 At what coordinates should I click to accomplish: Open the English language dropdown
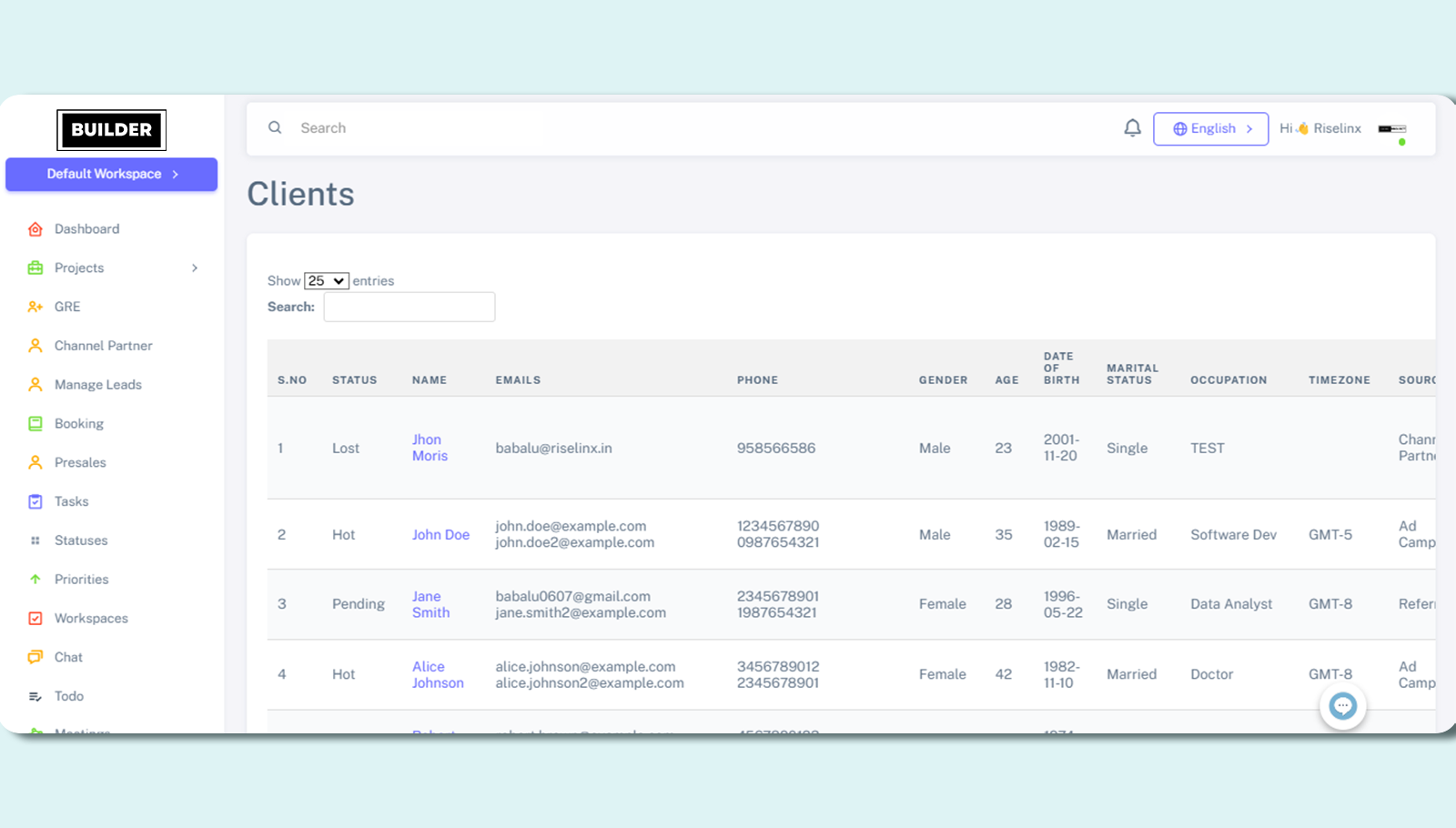(1210, 129)
